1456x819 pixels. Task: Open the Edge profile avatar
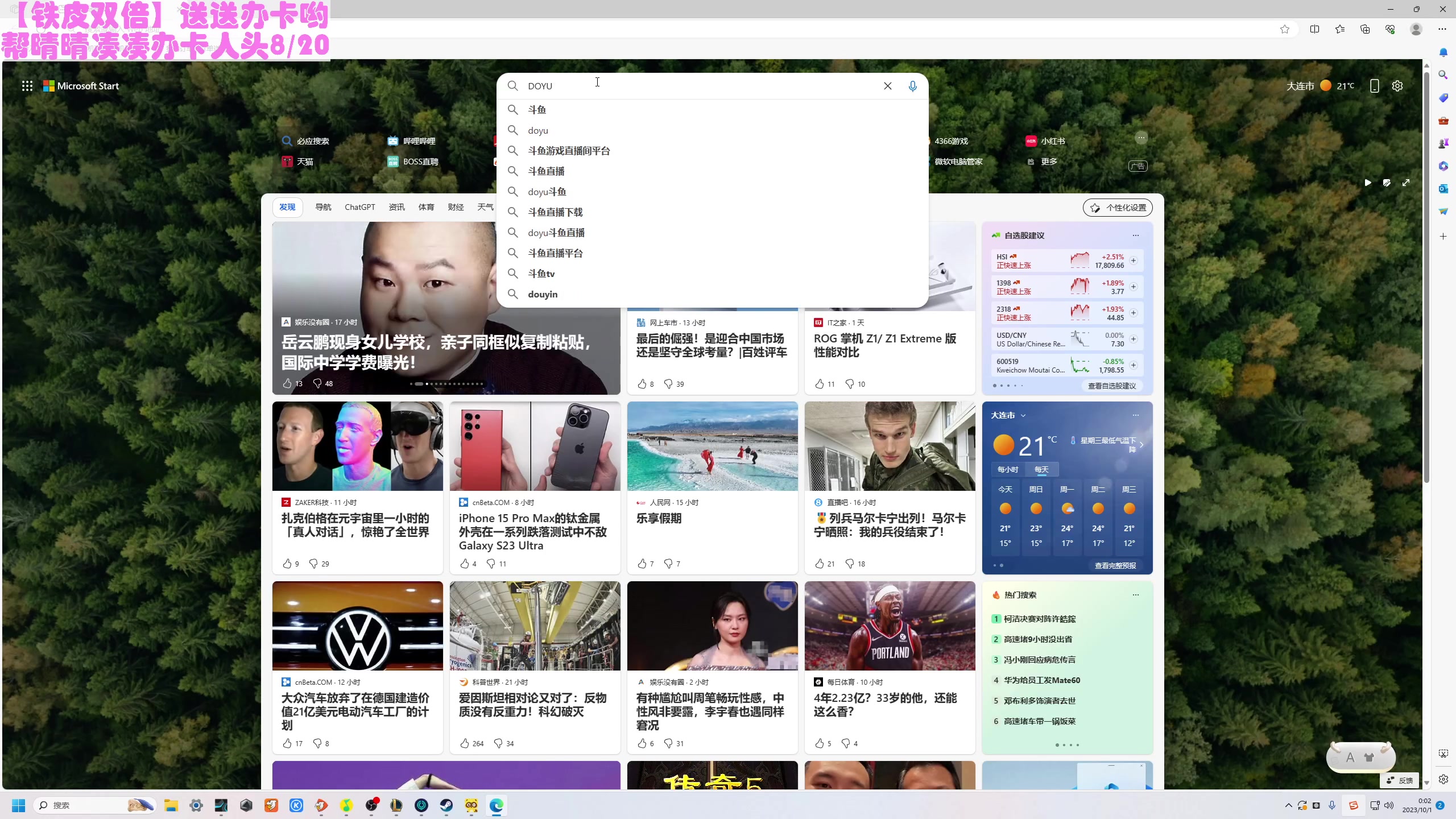coord(1416,29)
